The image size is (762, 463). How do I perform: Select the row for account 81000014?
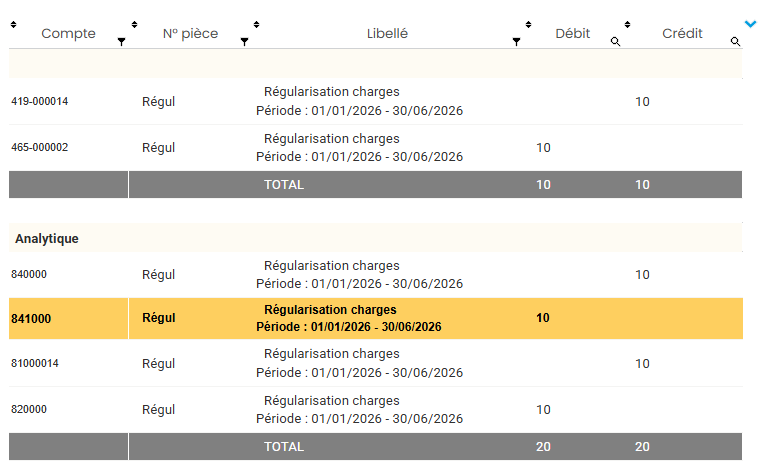tap(376, 363)
